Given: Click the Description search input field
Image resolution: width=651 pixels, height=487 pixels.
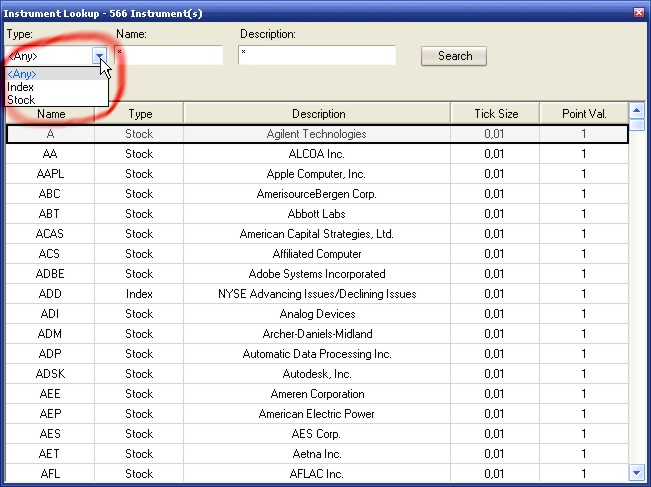Looking at the screenshot, I should (x=317, y=55).
